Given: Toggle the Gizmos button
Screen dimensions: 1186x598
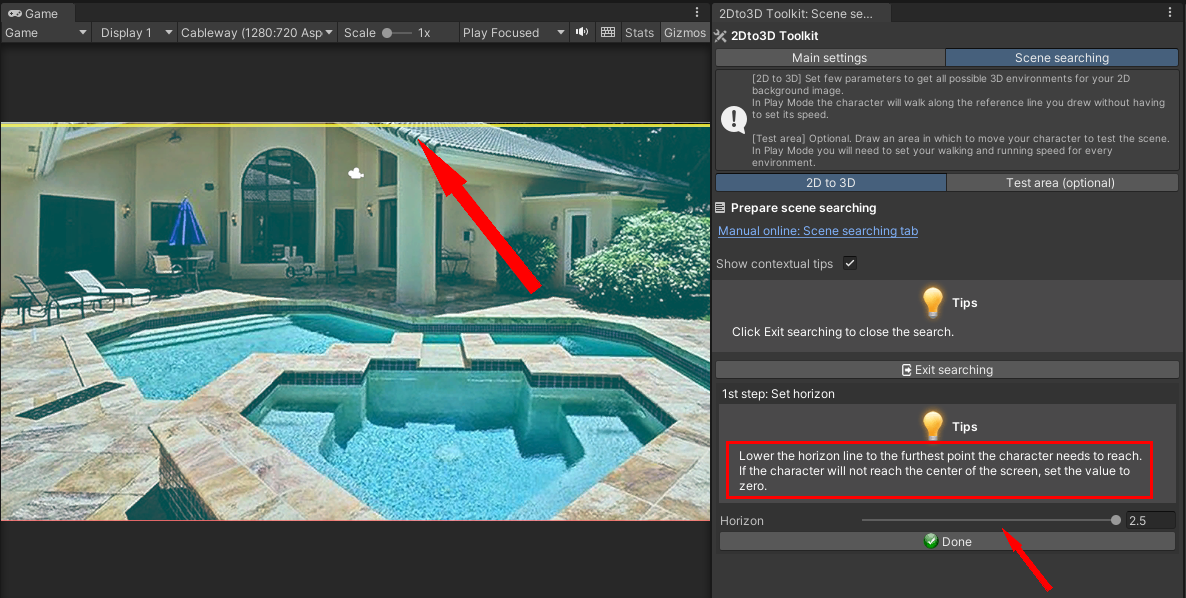Looking at the screenshot, I should click(684, 33).
